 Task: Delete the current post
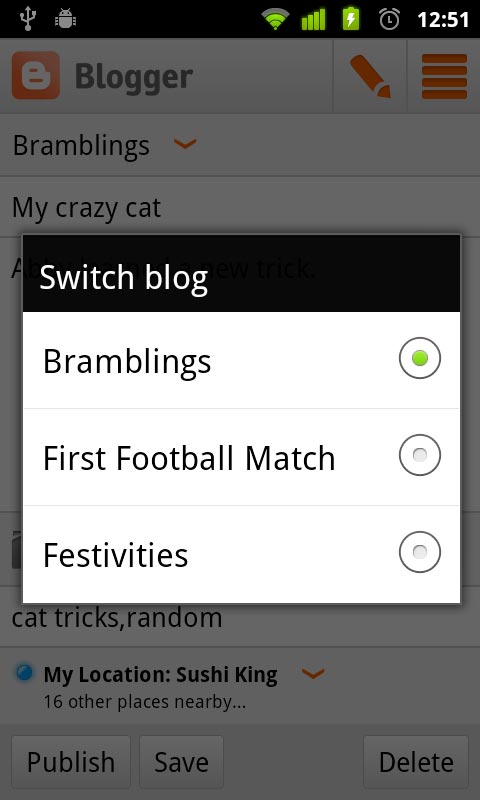tap(416, 762)
